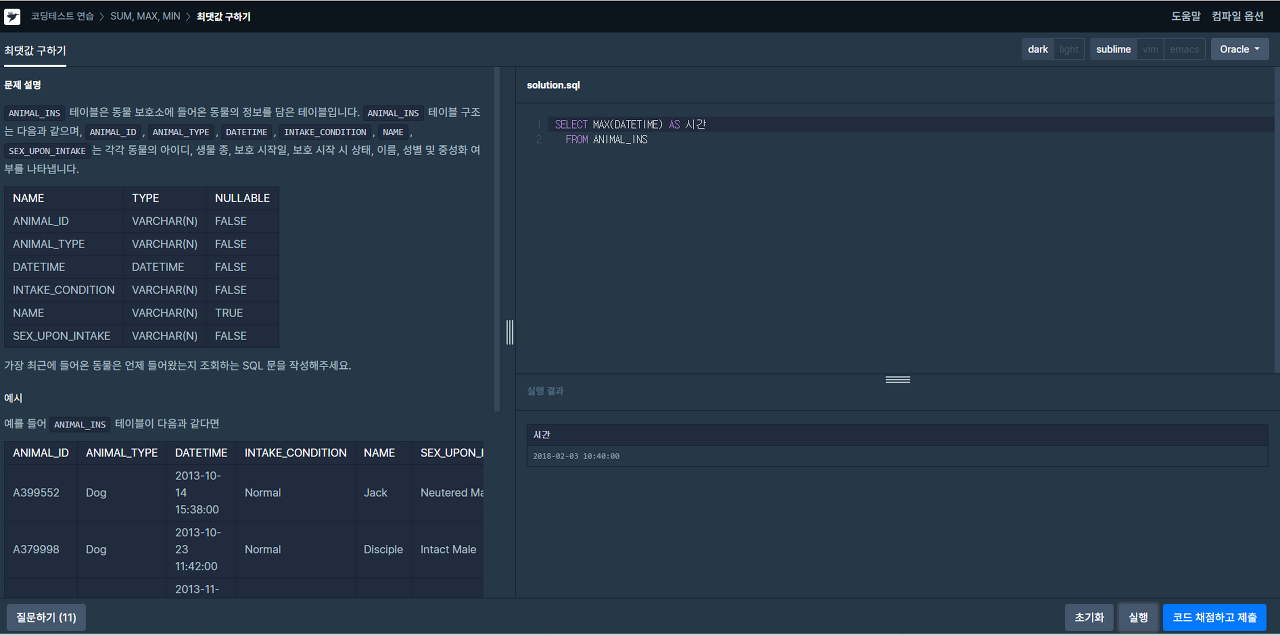Switch to the dark theme
The height and width of the screenshot is (635, 1280).
point(1038,49)
